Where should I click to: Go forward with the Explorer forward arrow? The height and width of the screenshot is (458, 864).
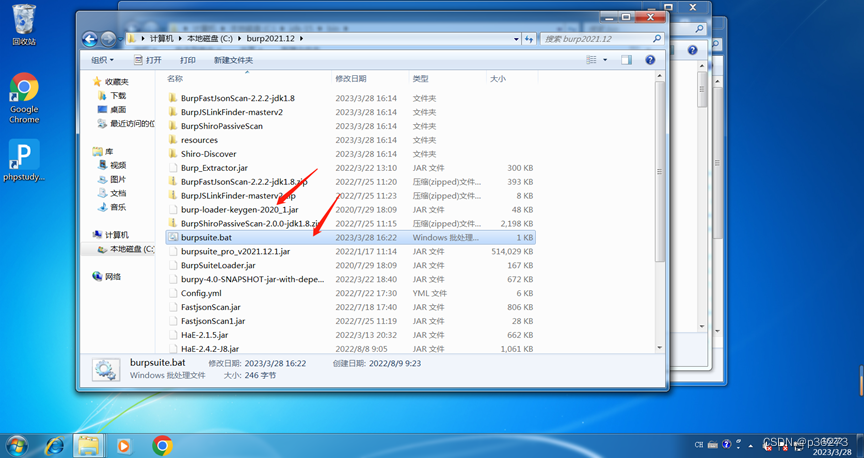108,39
